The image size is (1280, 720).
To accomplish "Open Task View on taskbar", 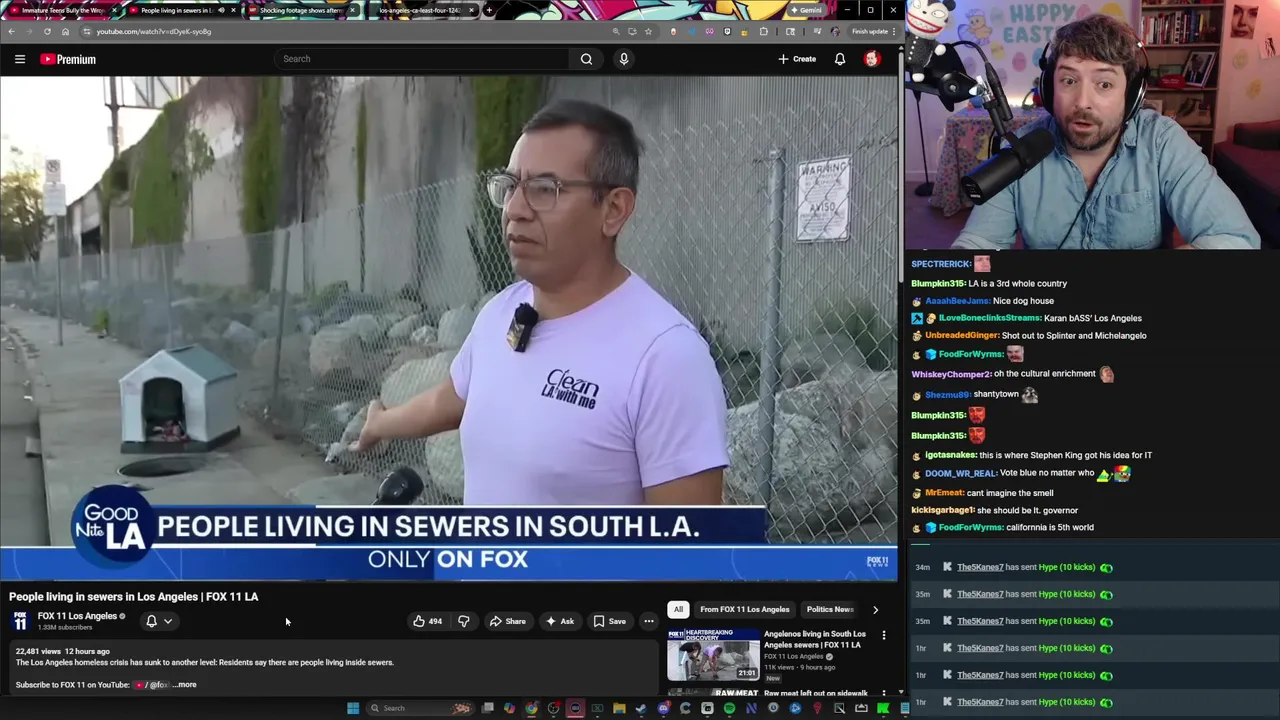I will click(x=487, y=708).
